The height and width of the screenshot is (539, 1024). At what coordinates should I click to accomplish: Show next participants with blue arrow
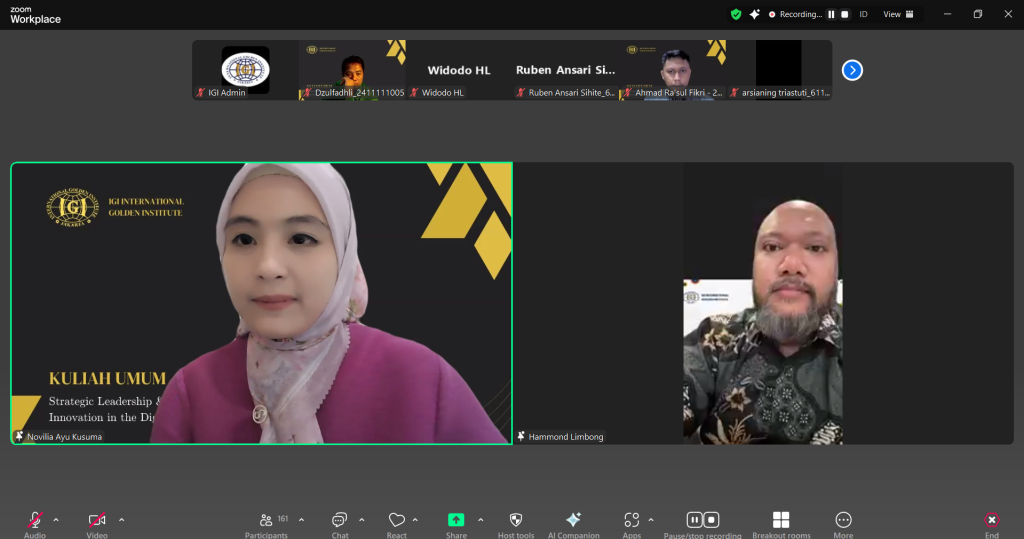click(852, 70)
